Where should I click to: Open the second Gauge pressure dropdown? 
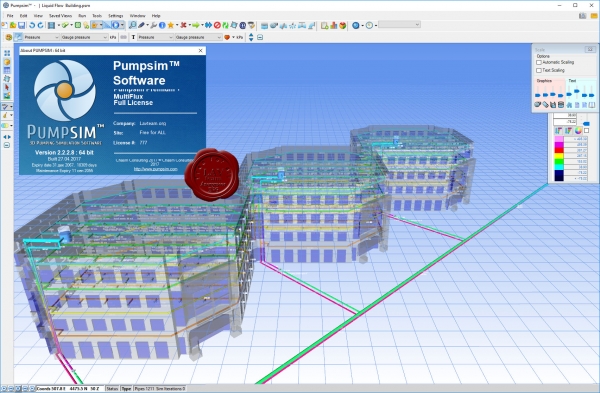(198, 37)
